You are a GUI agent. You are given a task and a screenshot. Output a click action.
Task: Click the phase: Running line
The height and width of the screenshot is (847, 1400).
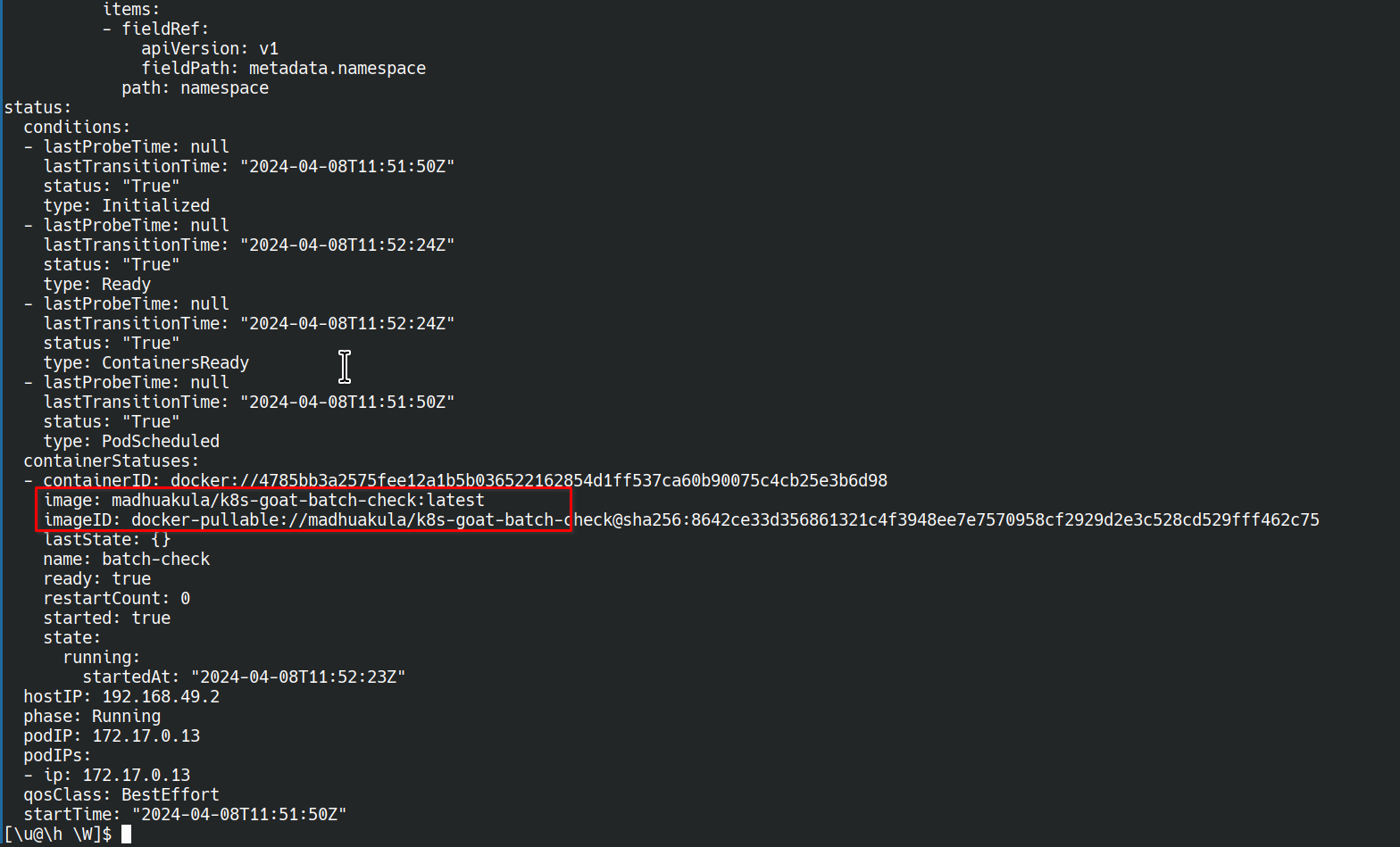92,716
